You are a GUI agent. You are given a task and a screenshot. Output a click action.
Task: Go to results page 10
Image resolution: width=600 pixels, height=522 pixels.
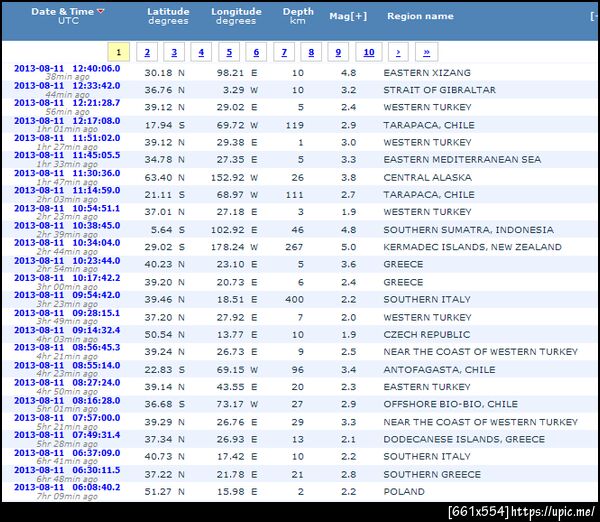(369, 52)
